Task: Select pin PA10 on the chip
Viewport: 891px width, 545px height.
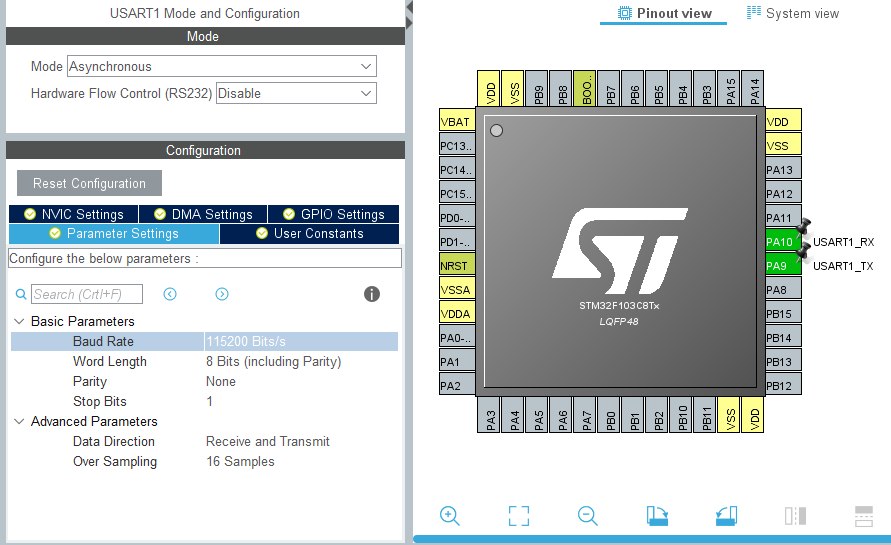Action: tap(783, 242)
